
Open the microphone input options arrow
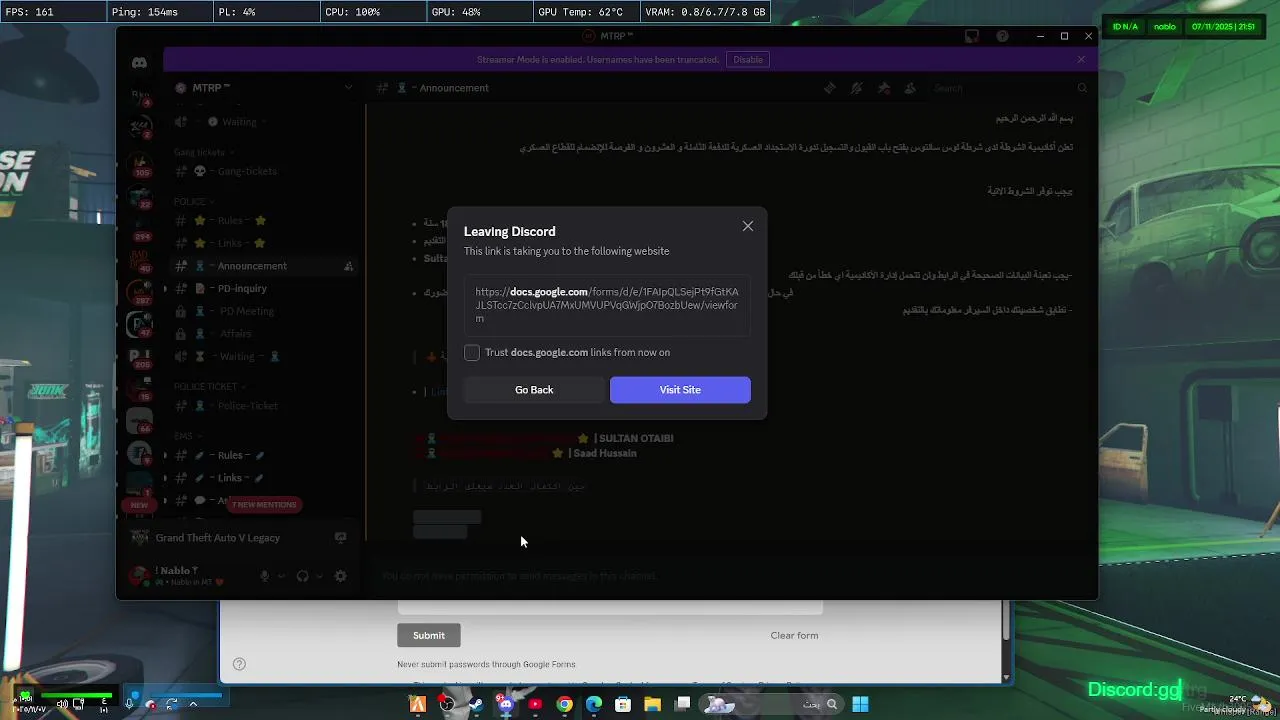281,576
